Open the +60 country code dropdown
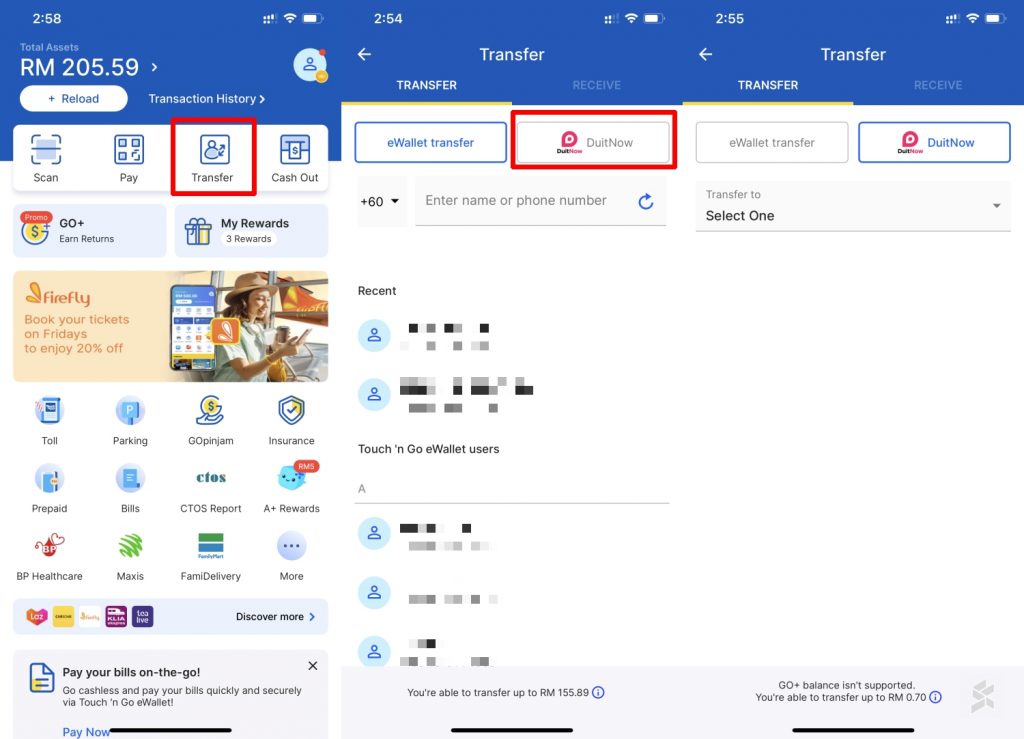Viewport: 1024px width, 739px height. coord(380,201)
